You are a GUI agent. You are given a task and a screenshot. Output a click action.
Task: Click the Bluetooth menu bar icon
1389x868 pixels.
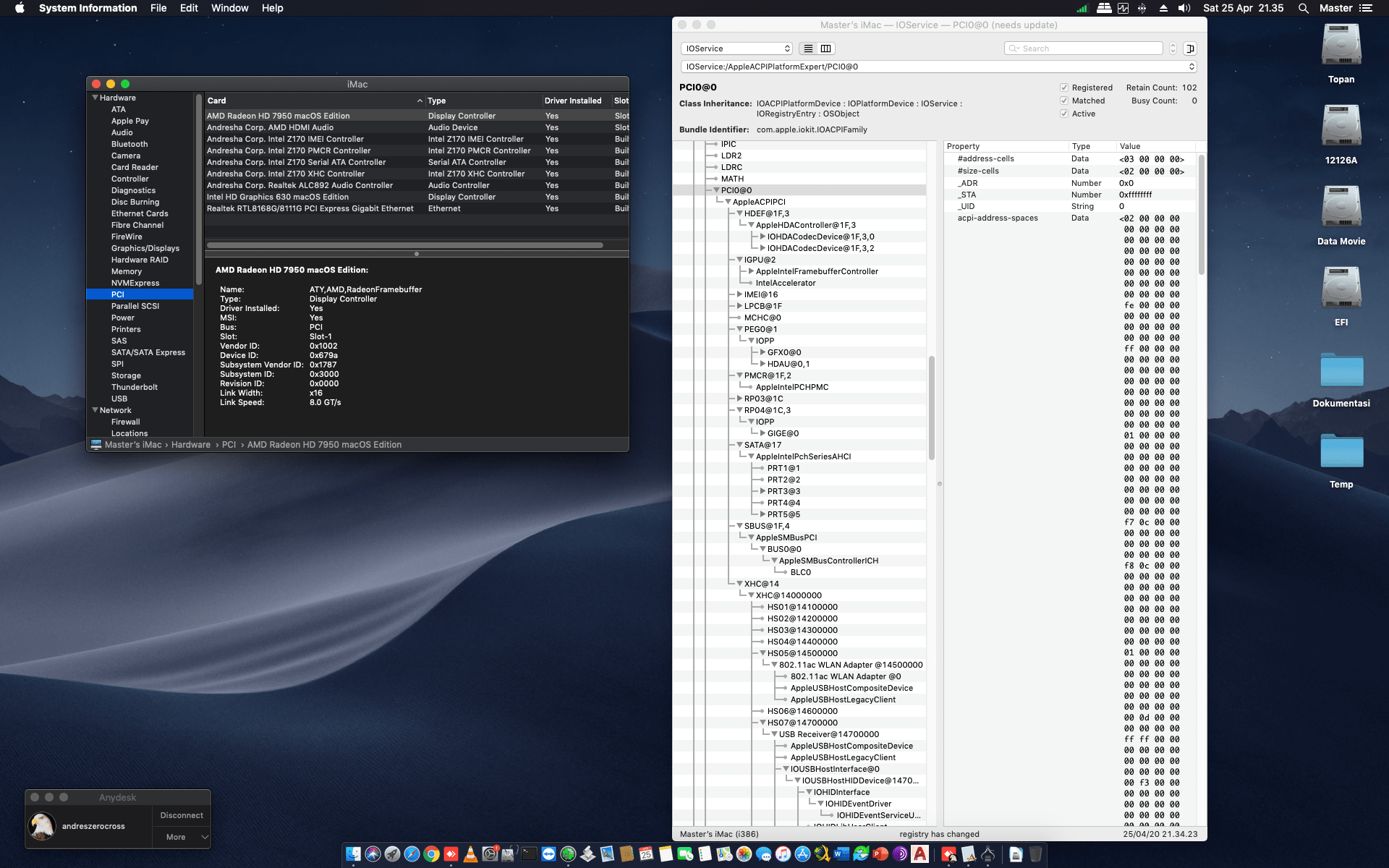point(1142,8)
